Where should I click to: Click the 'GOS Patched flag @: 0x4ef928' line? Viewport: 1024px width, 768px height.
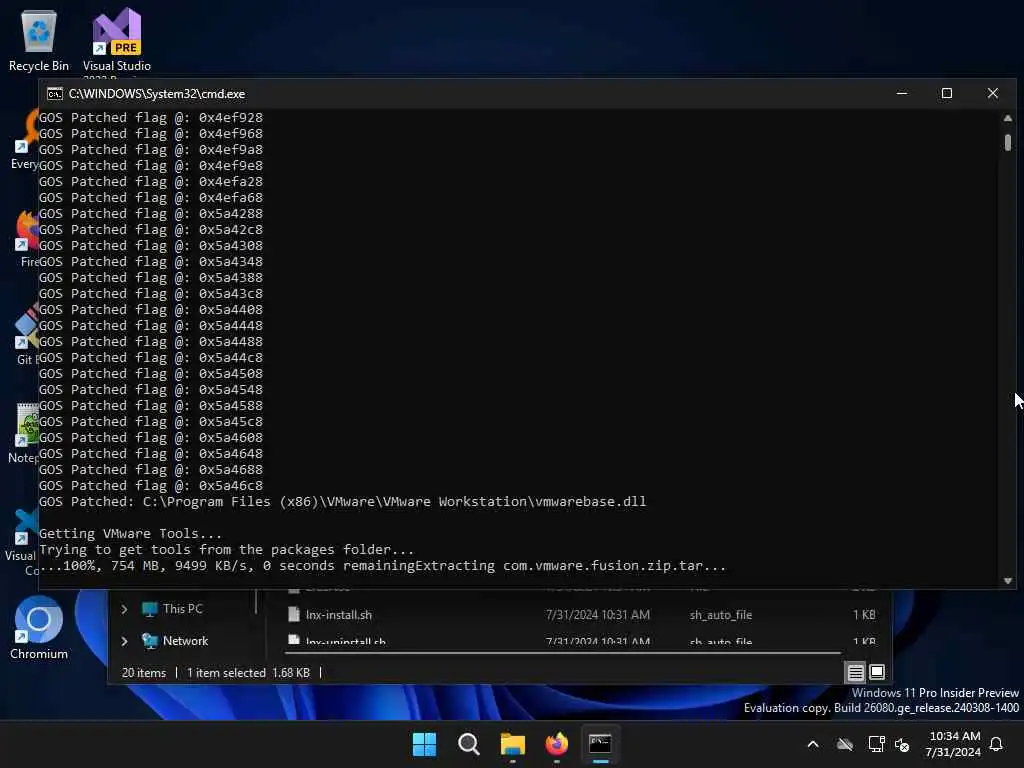[151, 118]
